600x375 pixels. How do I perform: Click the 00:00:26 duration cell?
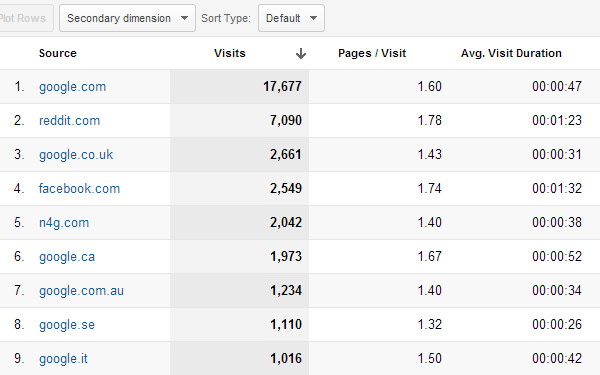click(x=557, y=324)
